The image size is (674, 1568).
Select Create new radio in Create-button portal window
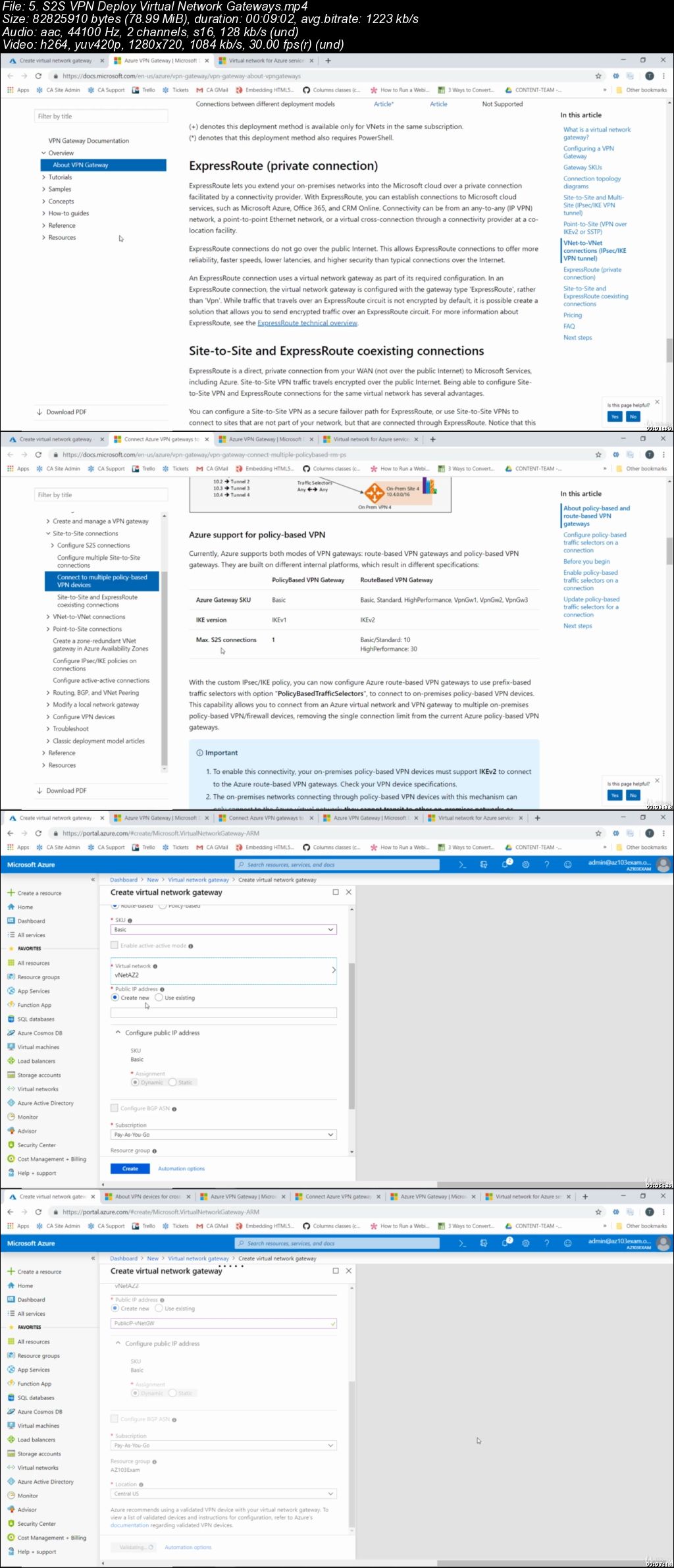pos(115,998)
